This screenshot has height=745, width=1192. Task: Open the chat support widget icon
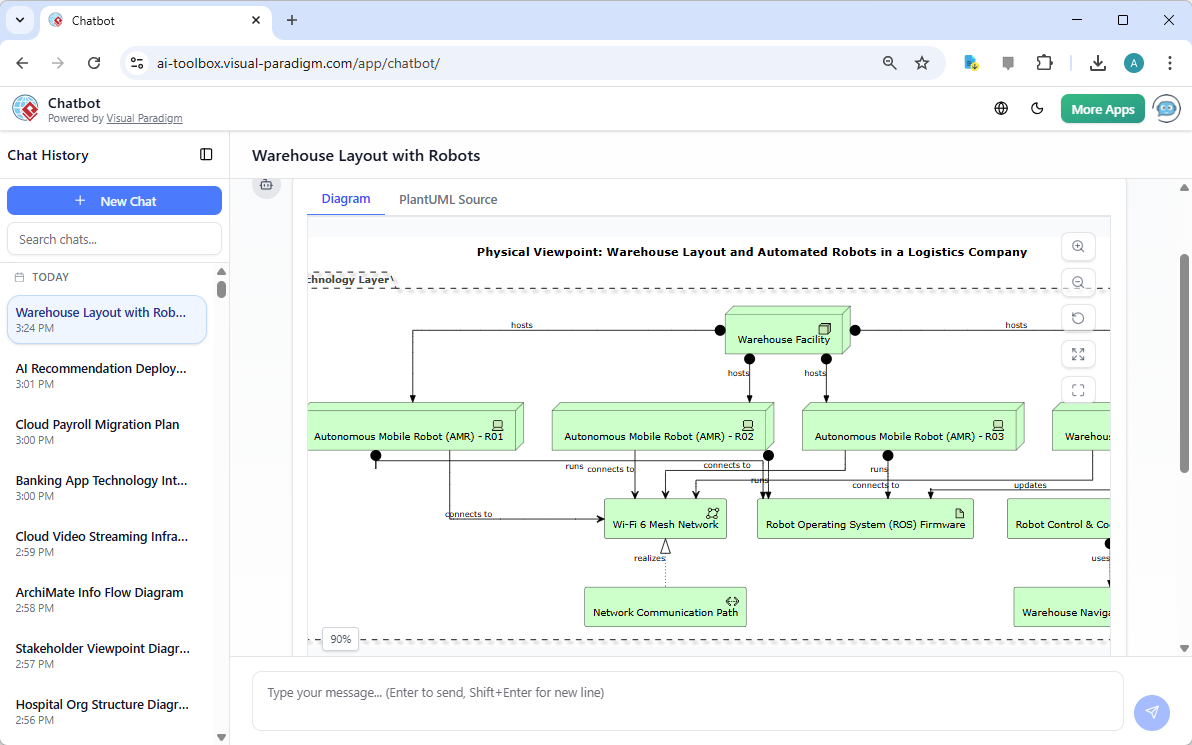coord(1166,108)
